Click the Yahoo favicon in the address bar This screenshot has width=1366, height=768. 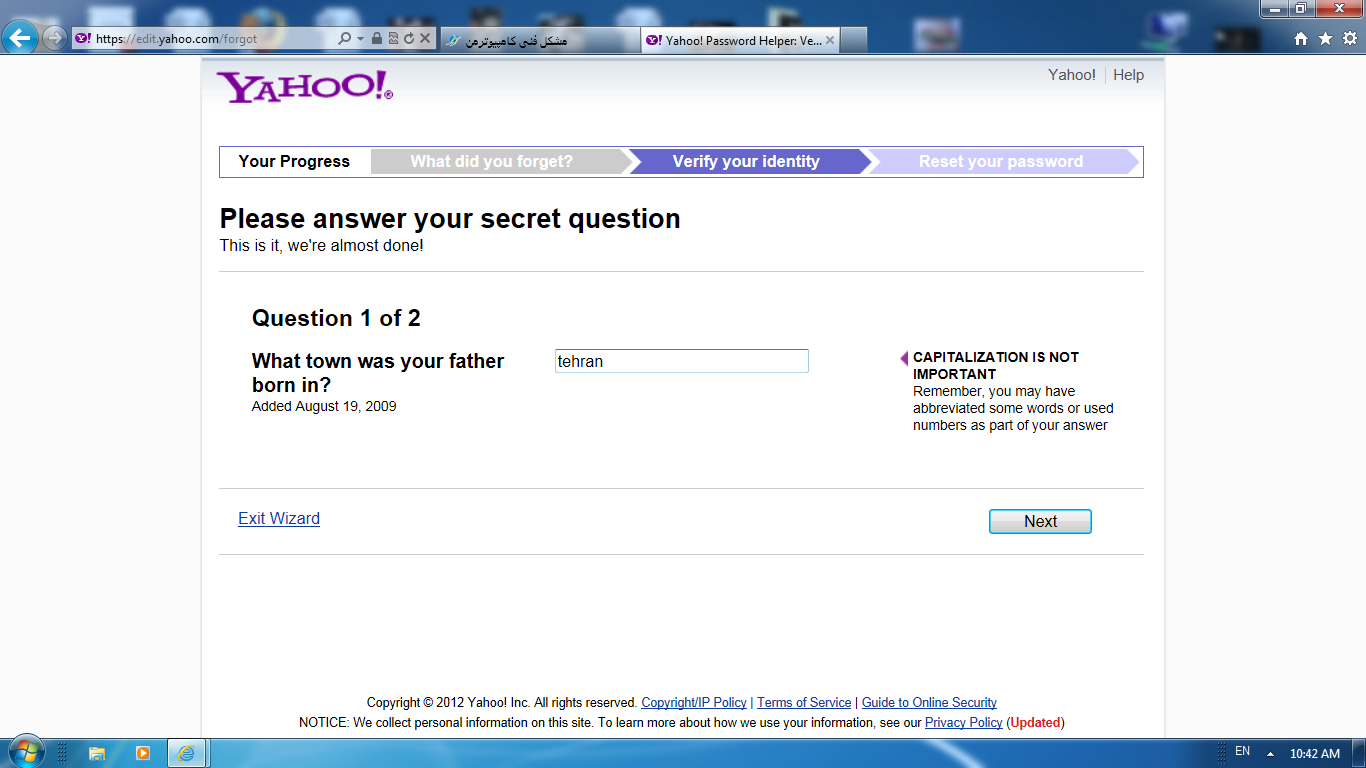[x=83, y=39]
